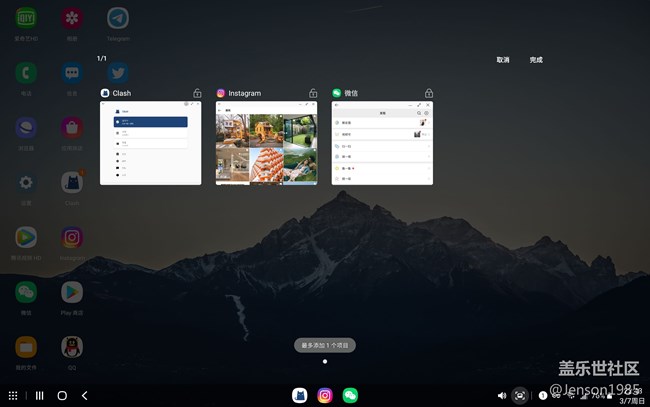This screenshot has height=407, width=650.
Task: Toggle lock on the Instagram window card
Action: (x=313, y=93)
